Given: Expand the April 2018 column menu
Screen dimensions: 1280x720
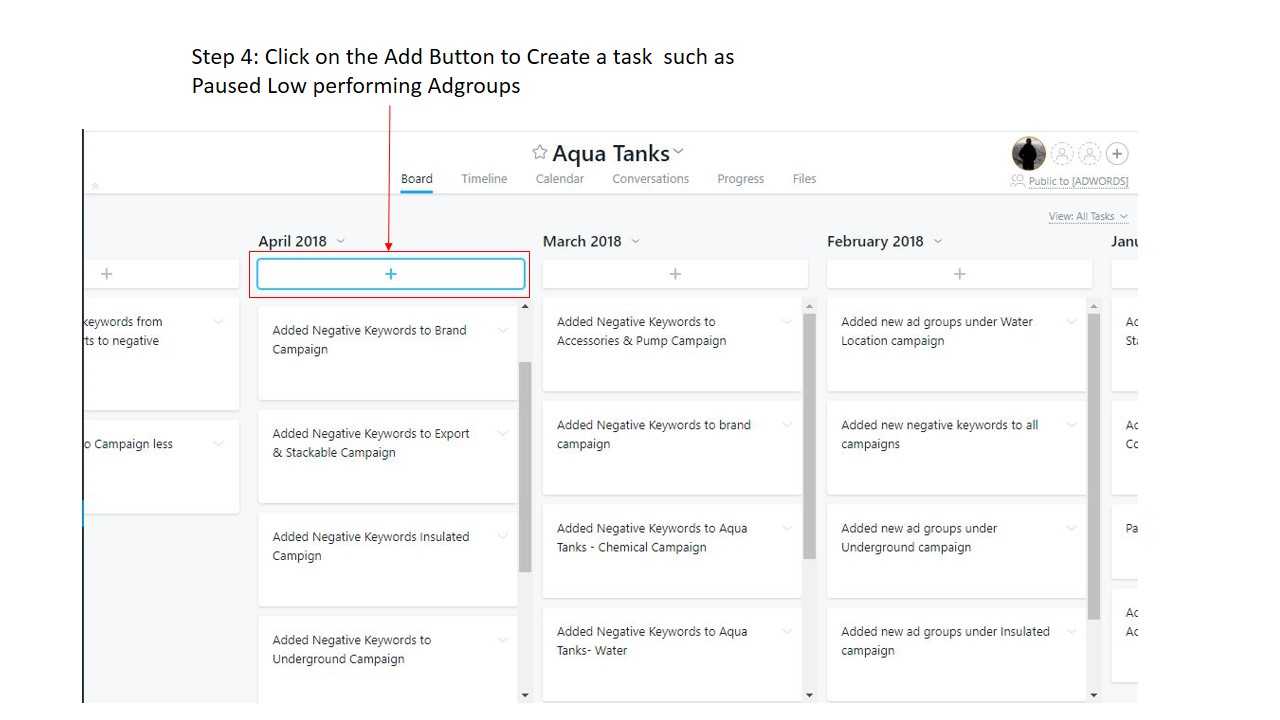Looking at the screenshot, I should point(341,241).
